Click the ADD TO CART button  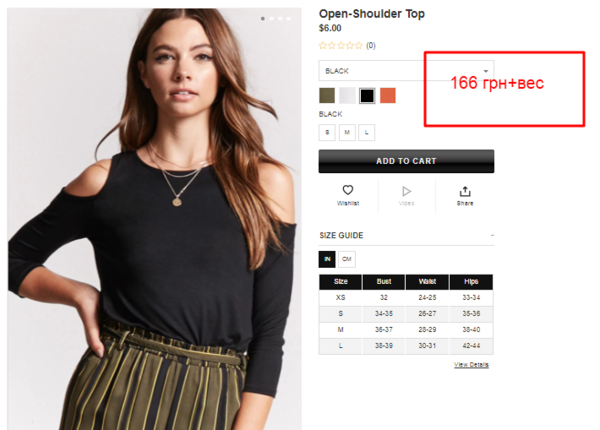tap(406, 161)
